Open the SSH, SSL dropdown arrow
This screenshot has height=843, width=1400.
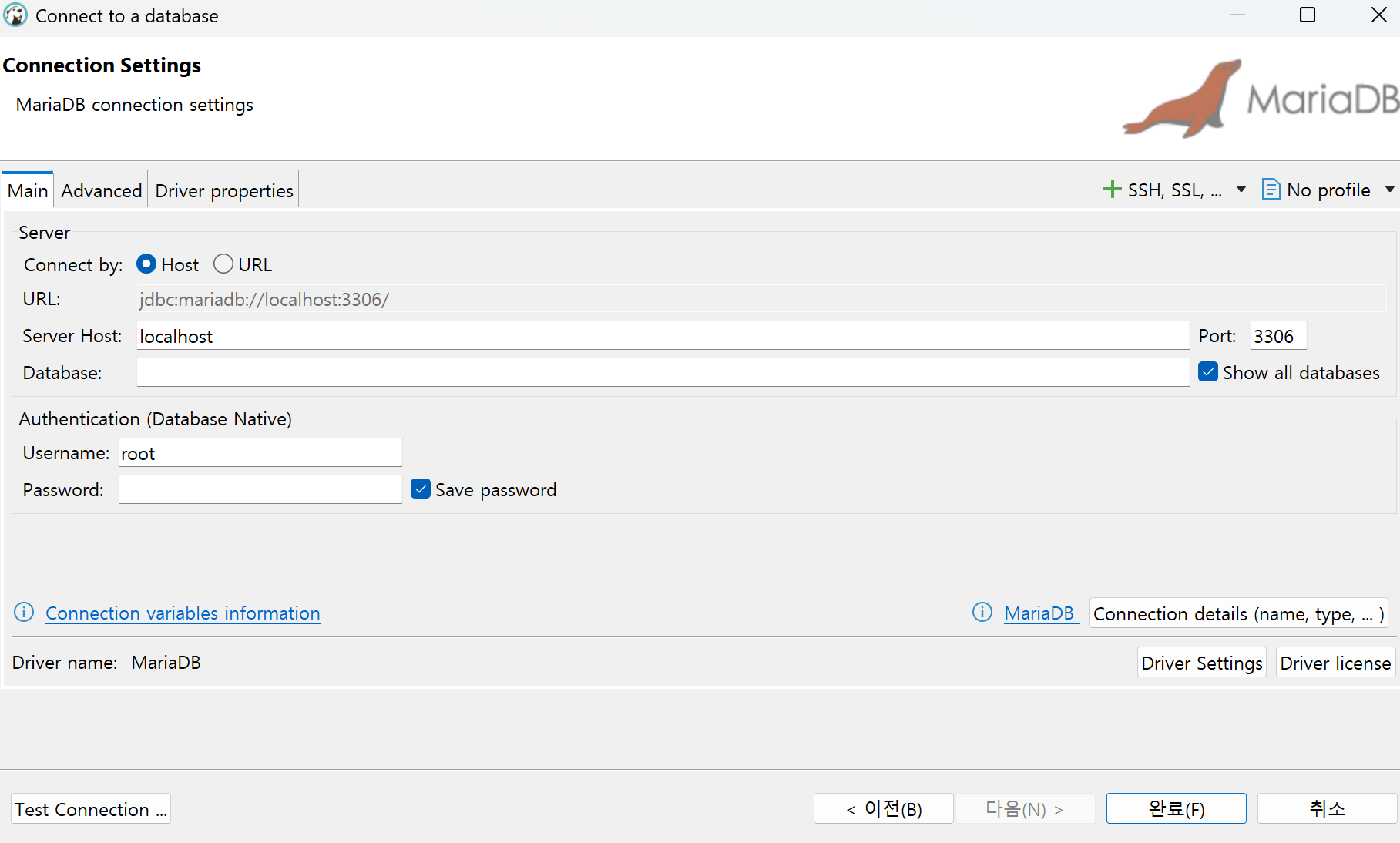[x=1241, y=190]
